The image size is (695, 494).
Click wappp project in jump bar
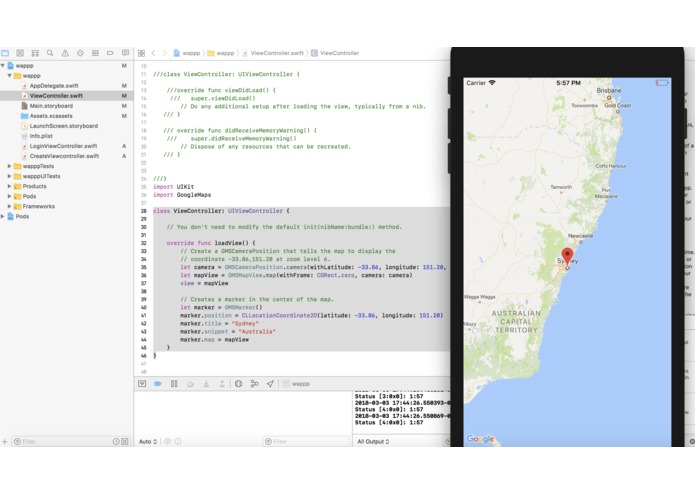(x=187, y=53)
